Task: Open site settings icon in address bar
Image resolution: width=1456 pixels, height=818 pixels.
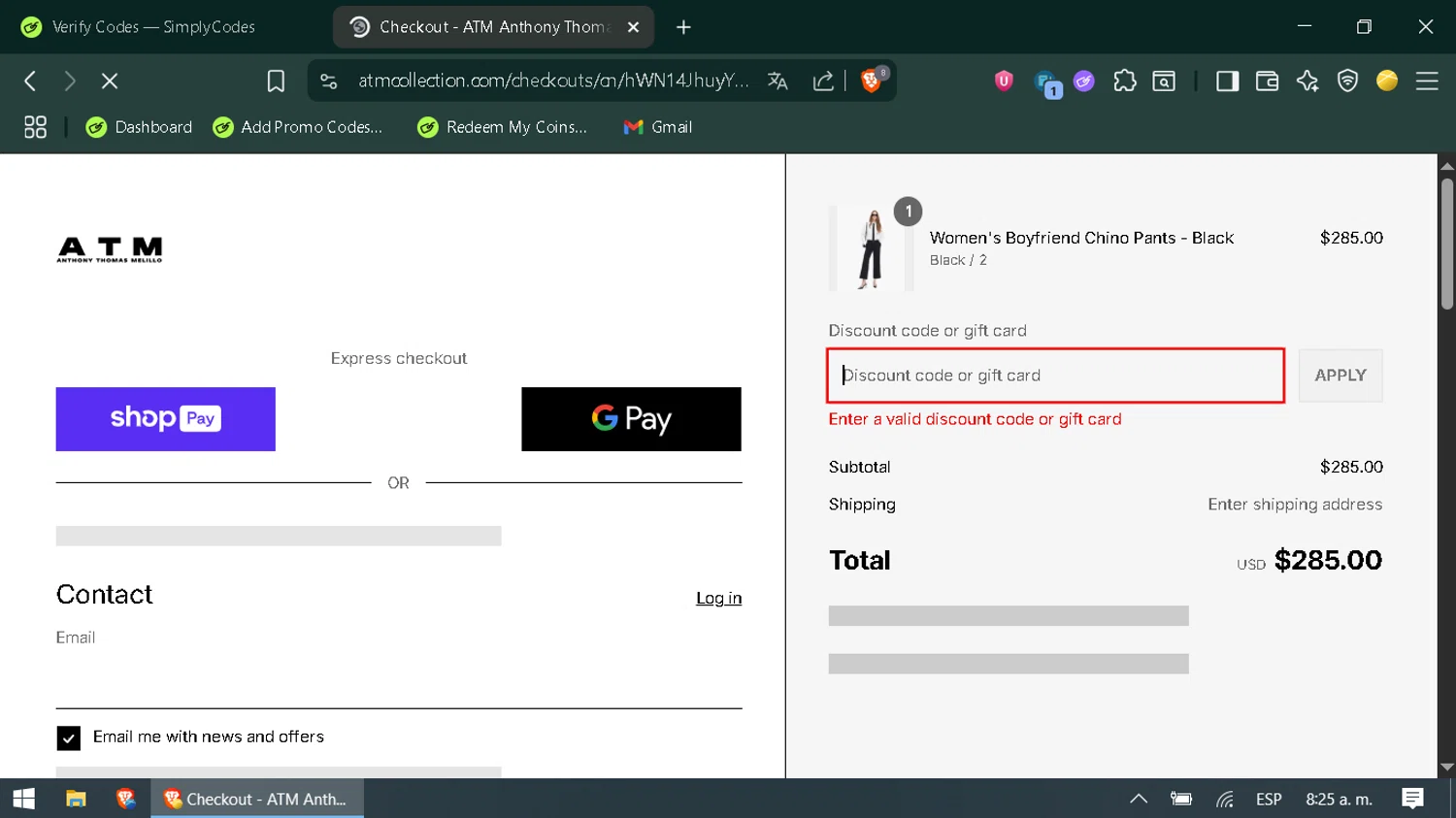Action: 329,82
